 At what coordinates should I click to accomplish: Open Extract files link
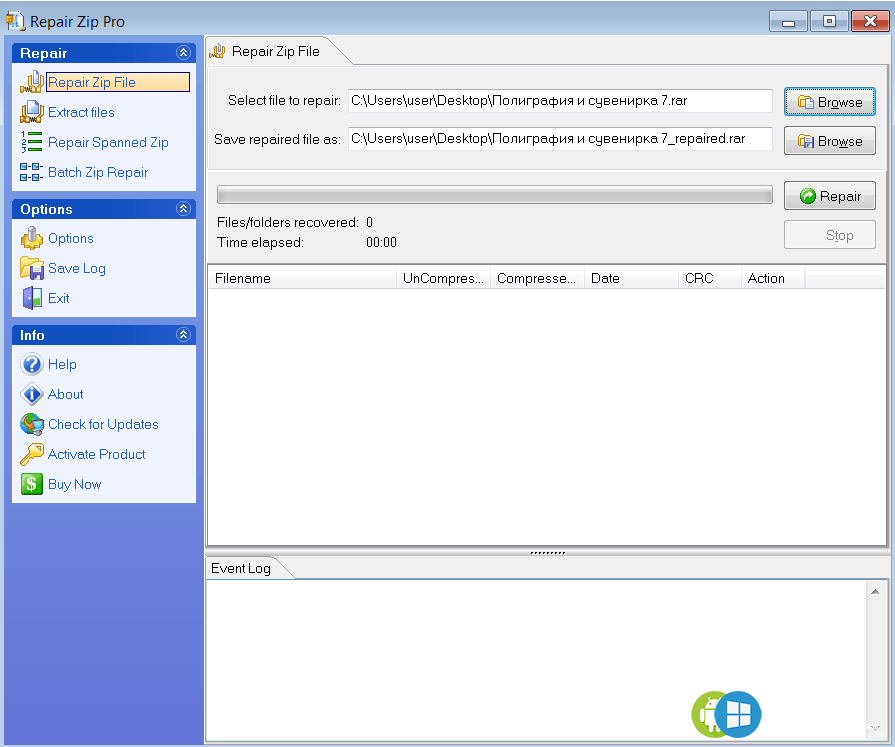81,112
